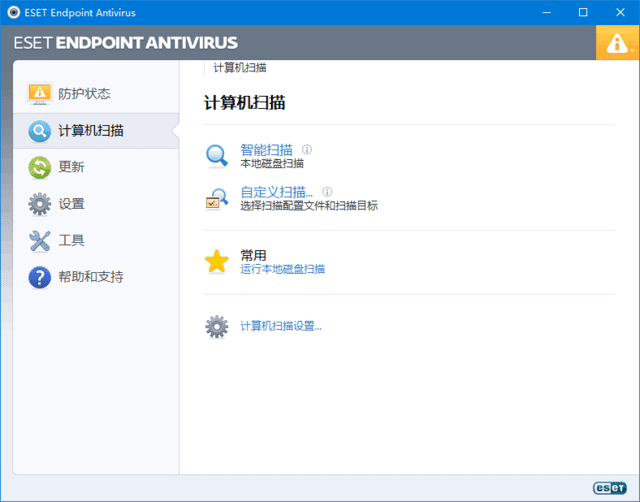Switch to the 更新 section

pyautogui.click(x=72, y=167)
